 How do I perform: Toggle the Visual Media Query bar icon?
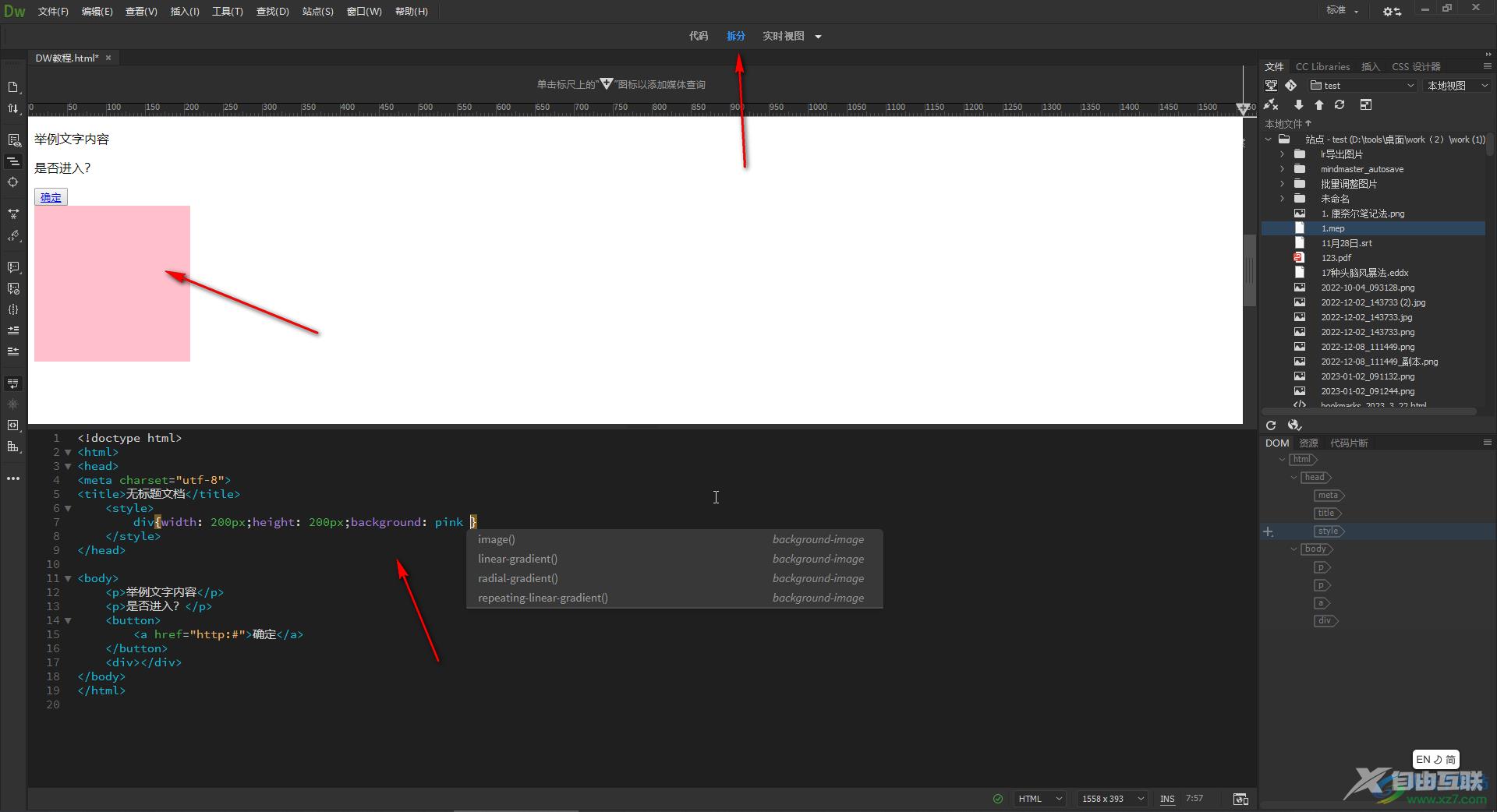13,161
